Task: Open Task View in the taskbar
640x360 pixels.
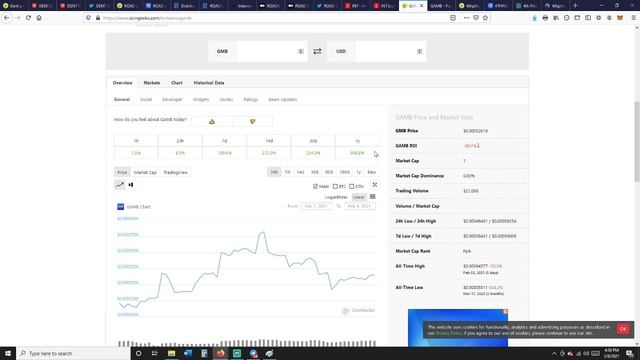Action: [155, 353]
